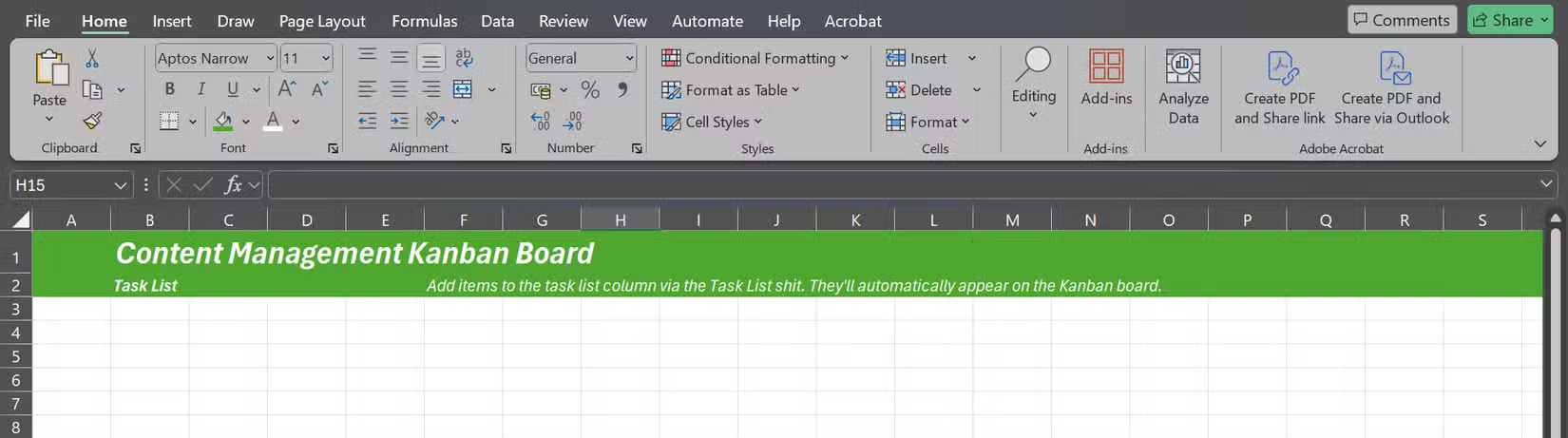Apply cell borders icon
This screenshot has width=1568, height=438.
(169, 121)
